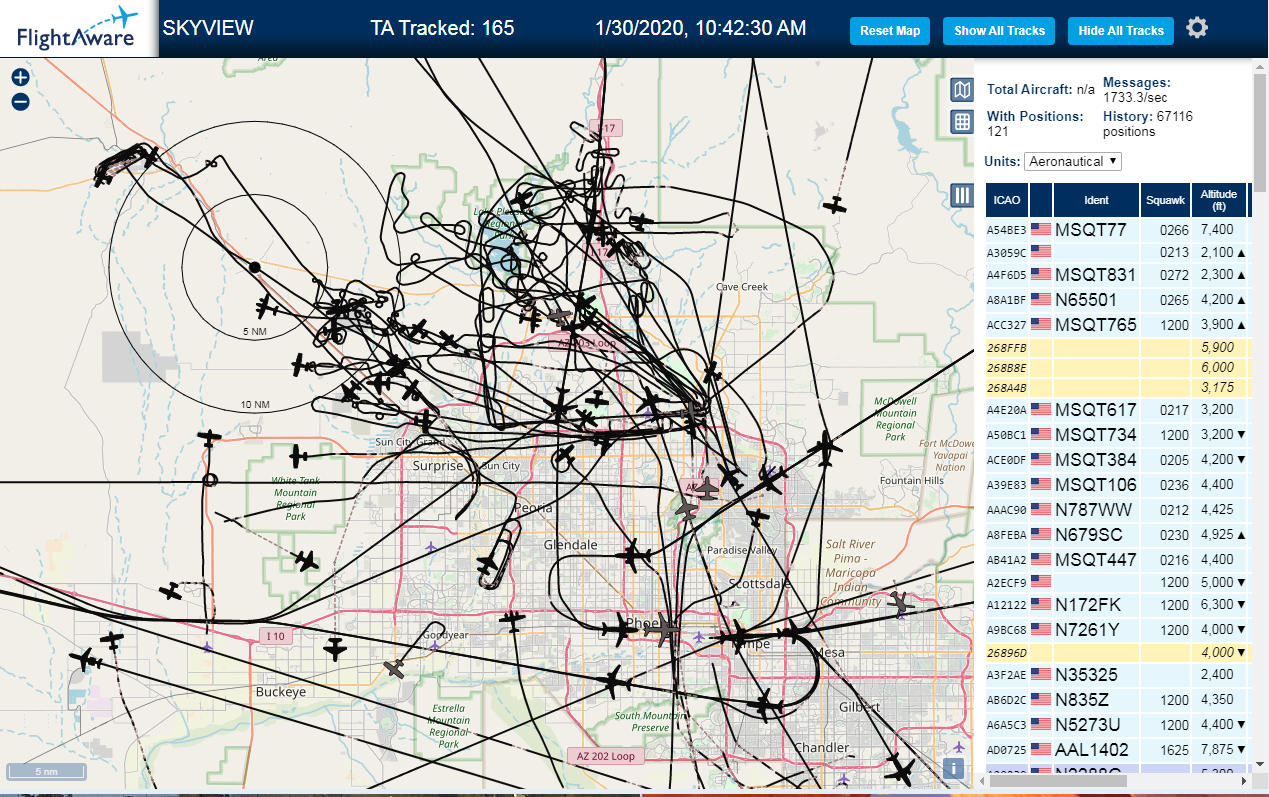Viewport: 1269px width, 797px height.
Task: Select the N65501 aircraft row
Action: point(1117,299)
